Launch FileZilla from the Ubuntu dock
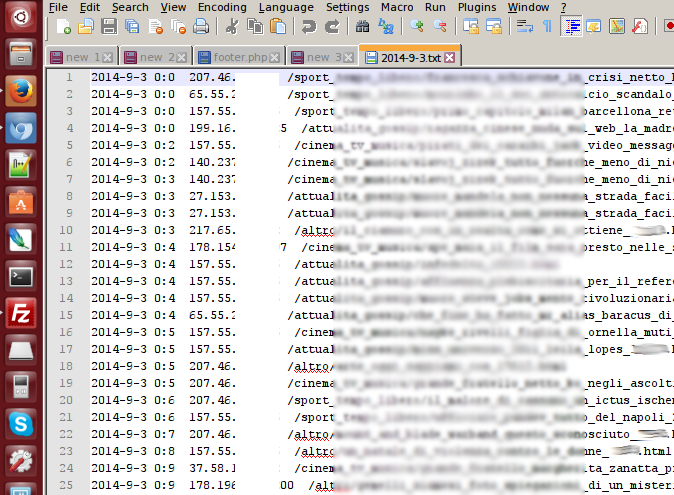 (x=21, y=315)
